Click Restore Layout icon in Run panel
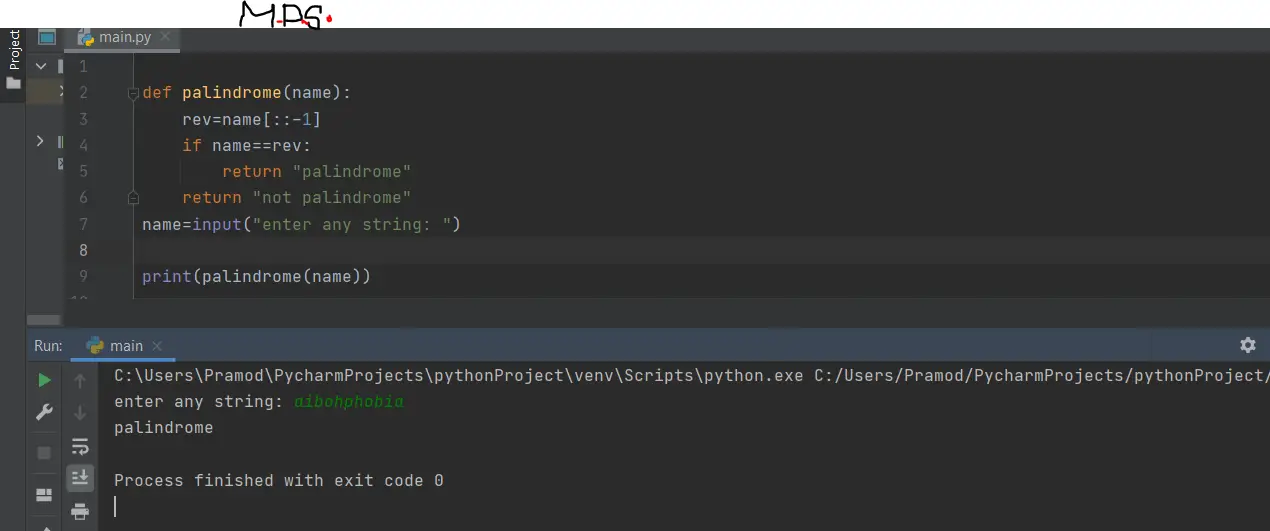The height and width of the screenshot is (531, 1270). [x=44, y=495]
